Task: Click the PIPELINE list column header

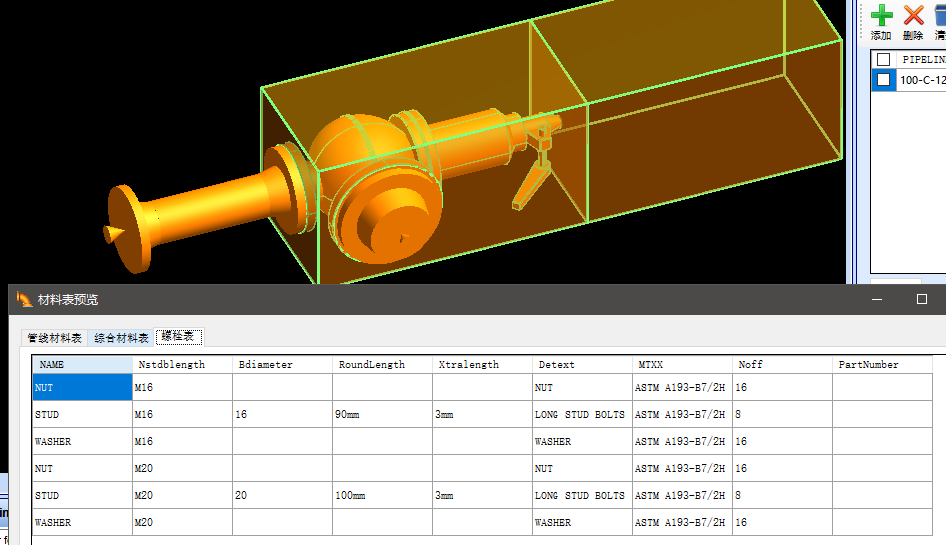Action: tap(922, 59)
